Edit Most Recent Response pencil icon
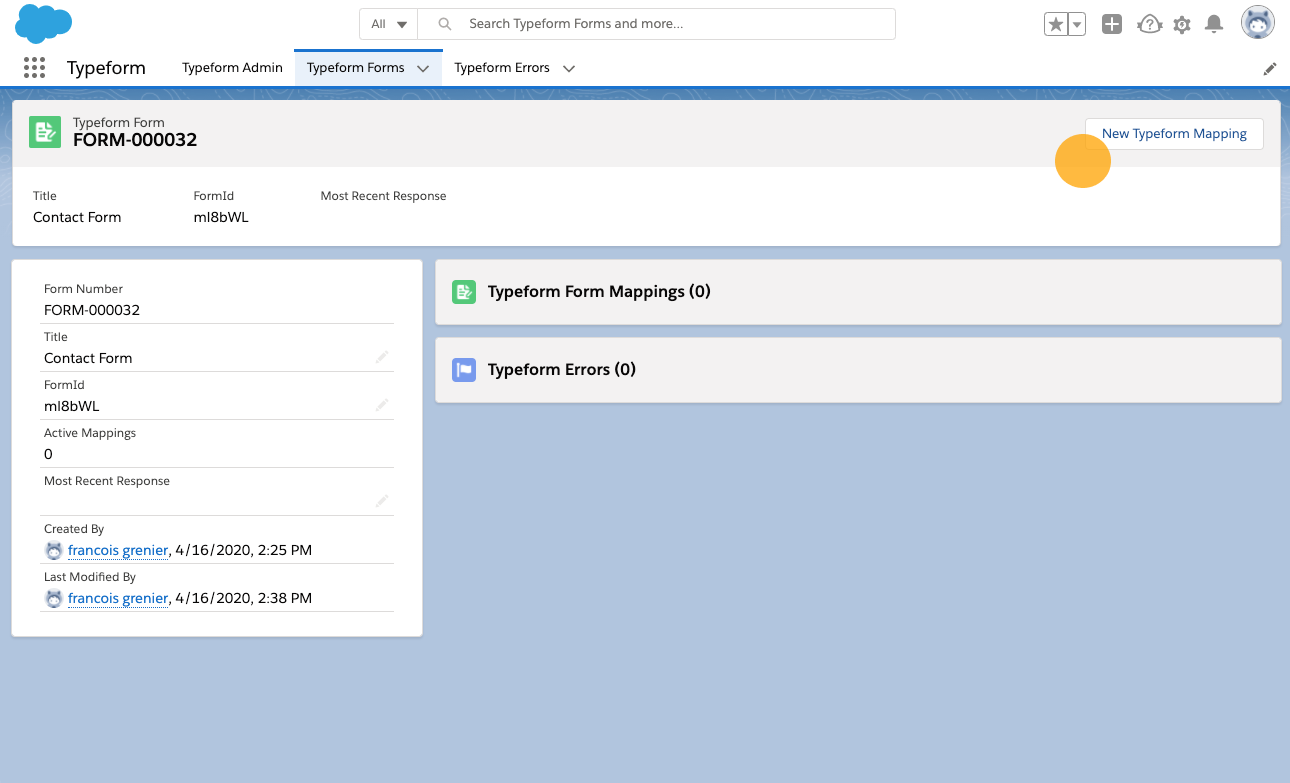 [x=382, y=501]
